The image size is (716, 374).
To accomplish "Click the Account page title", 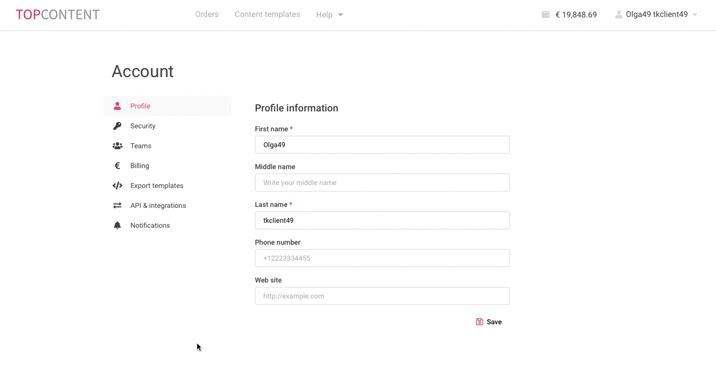I will coord(142,72).
